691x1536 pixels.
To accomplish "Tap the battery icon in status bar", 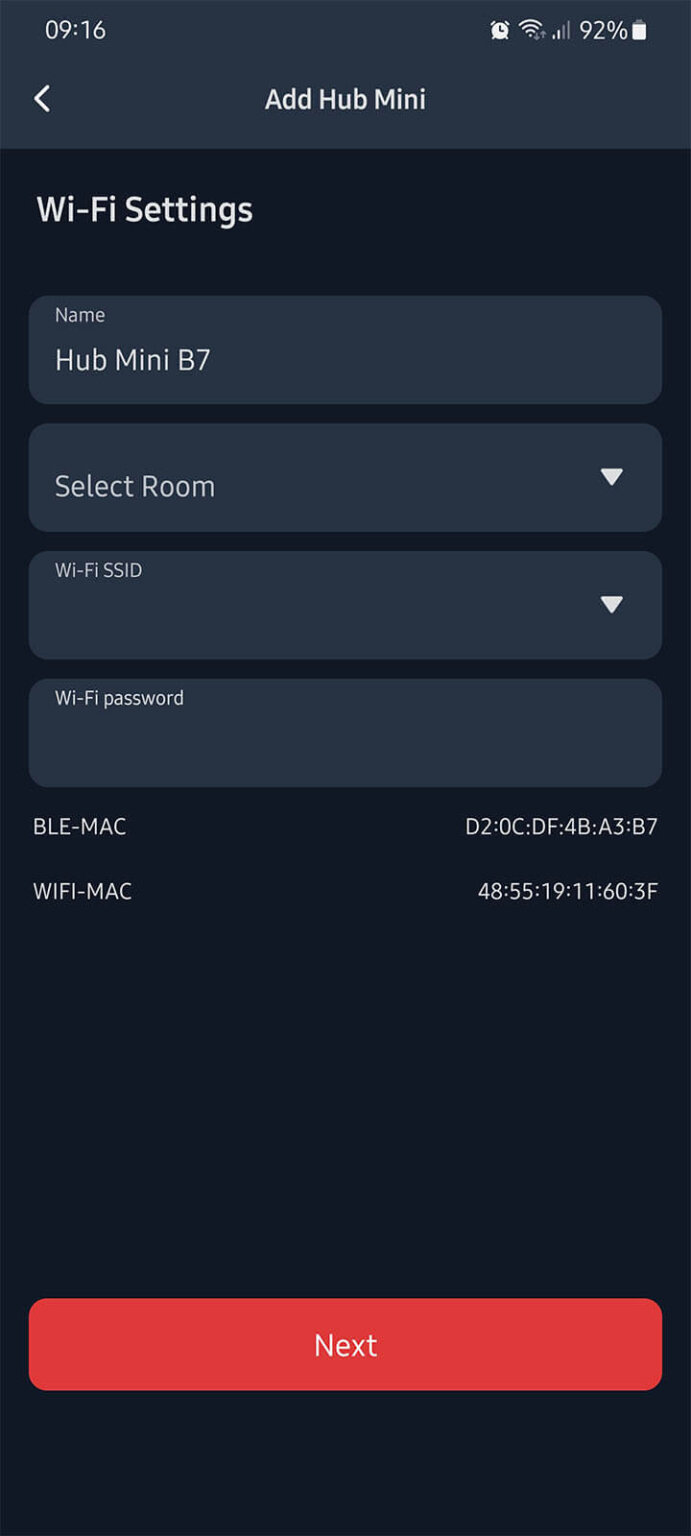I will [x=638, y=31].
